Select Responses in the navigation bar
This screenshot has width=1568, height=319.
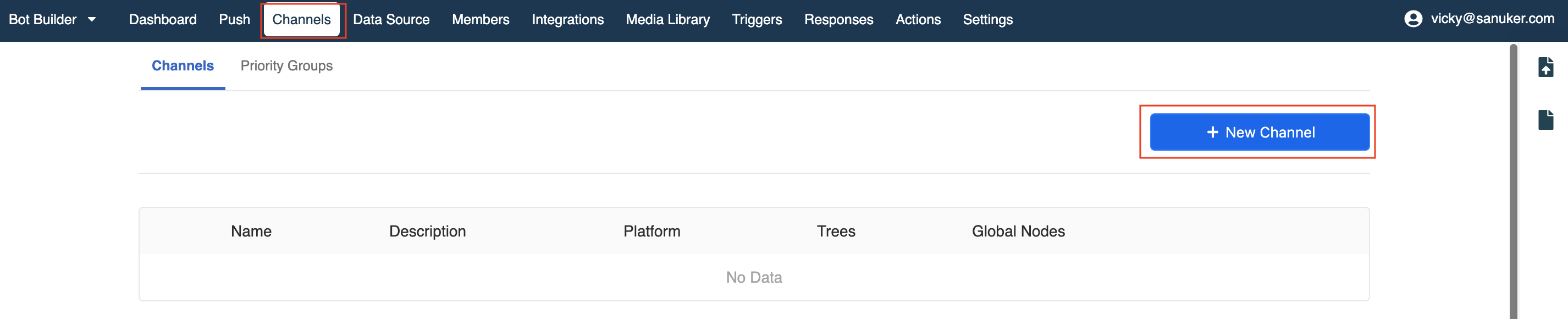coord(838,19)
